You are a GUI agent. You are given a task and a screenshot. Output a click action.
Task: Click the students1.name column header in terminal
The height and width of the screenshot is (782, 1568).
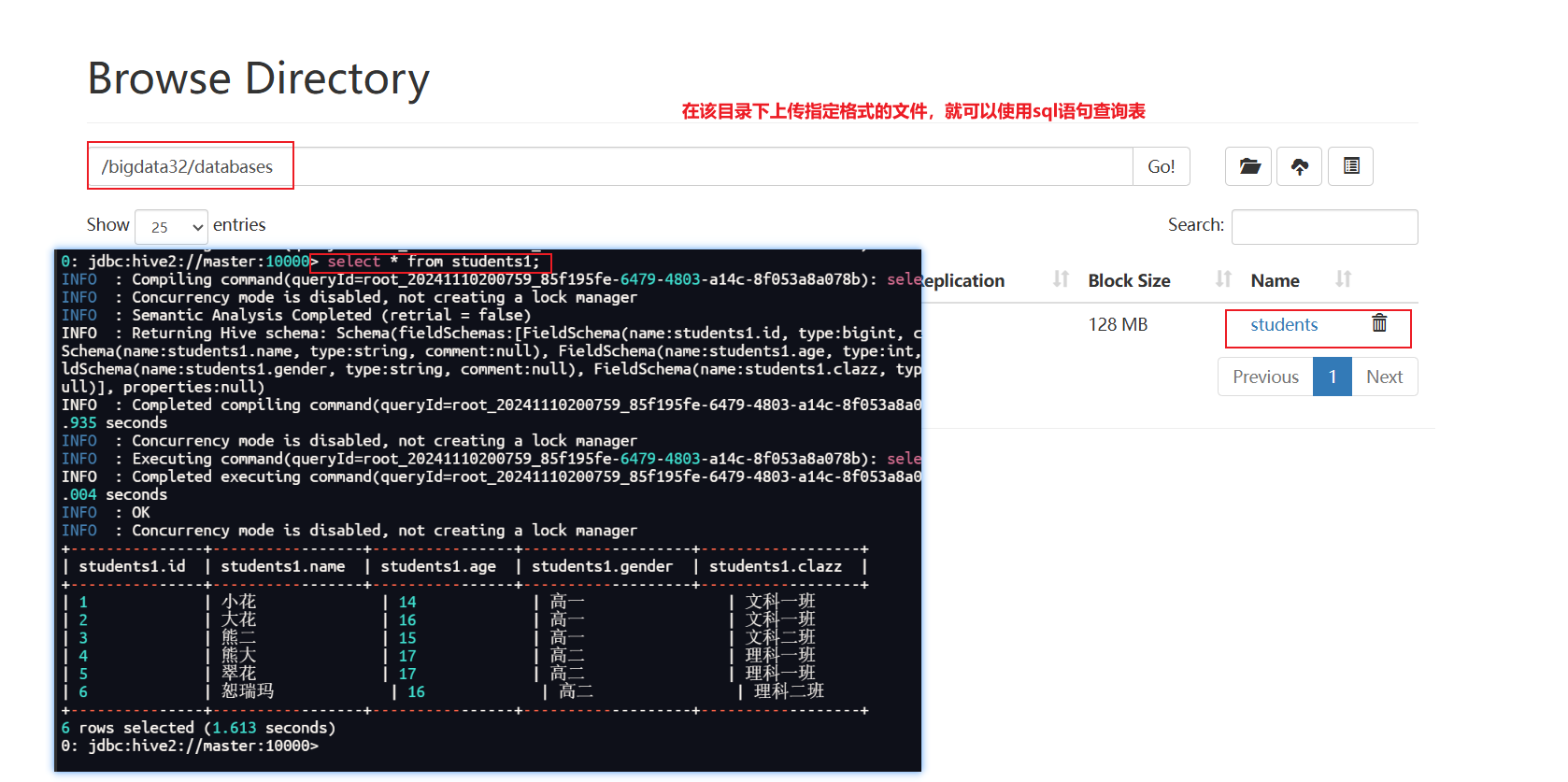pyautogui.click(x=282, y=566)
